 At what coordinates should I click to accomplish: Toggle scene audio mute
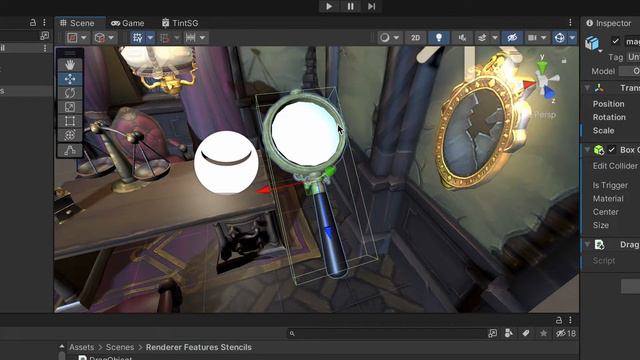click(x=462, y=38)
